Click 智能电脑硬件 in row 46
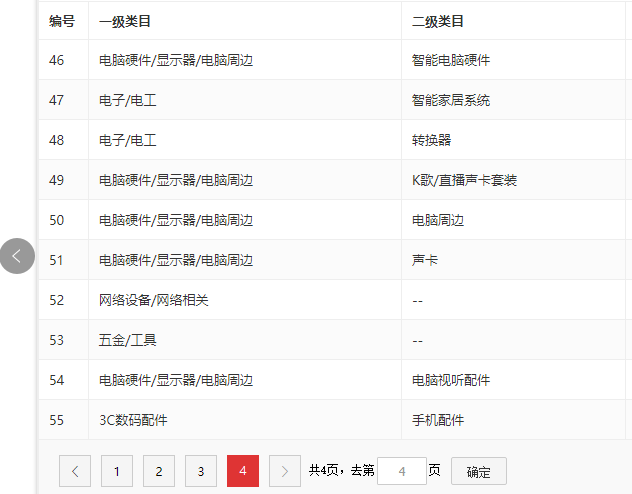 click(x=451, y=60)
